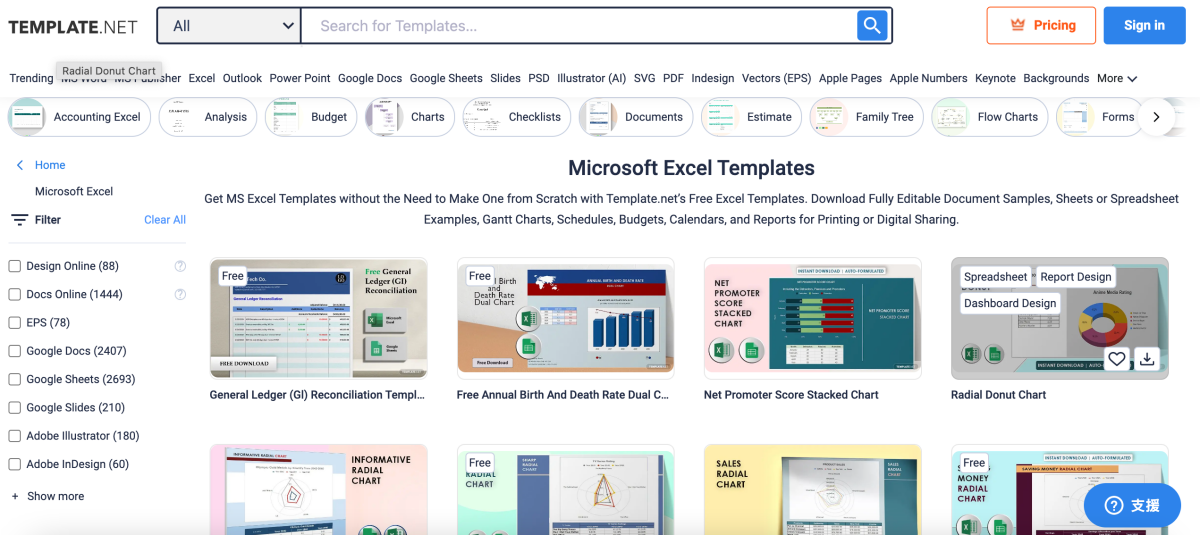Viewport: 1200px width, 535px height.
Task: Click help icon next to Docs Online
Action: [x=180, y=294]
